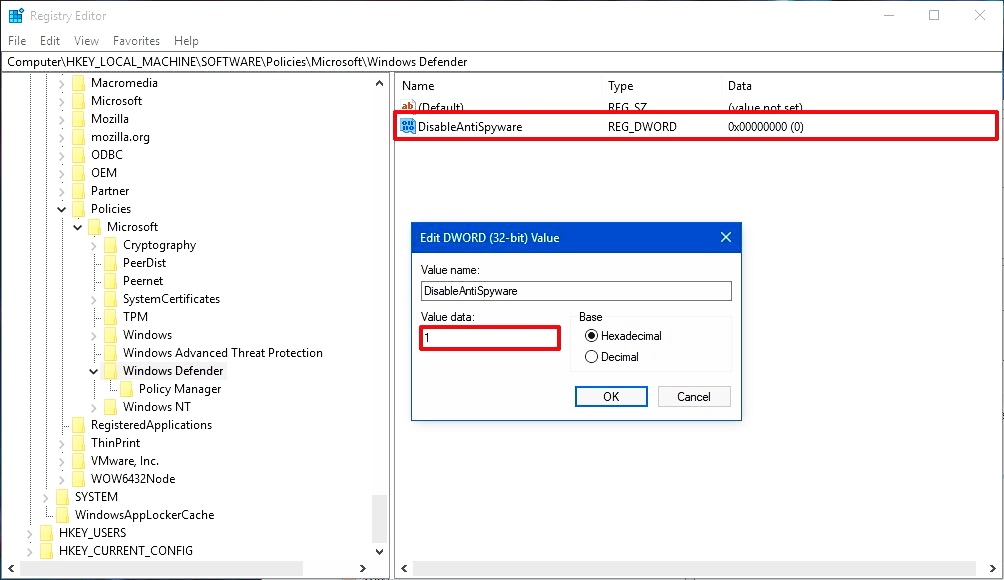Click the tree pane scroll right arrow
The width and height of the screenshot is (1004, 580).
coord(362,568)
